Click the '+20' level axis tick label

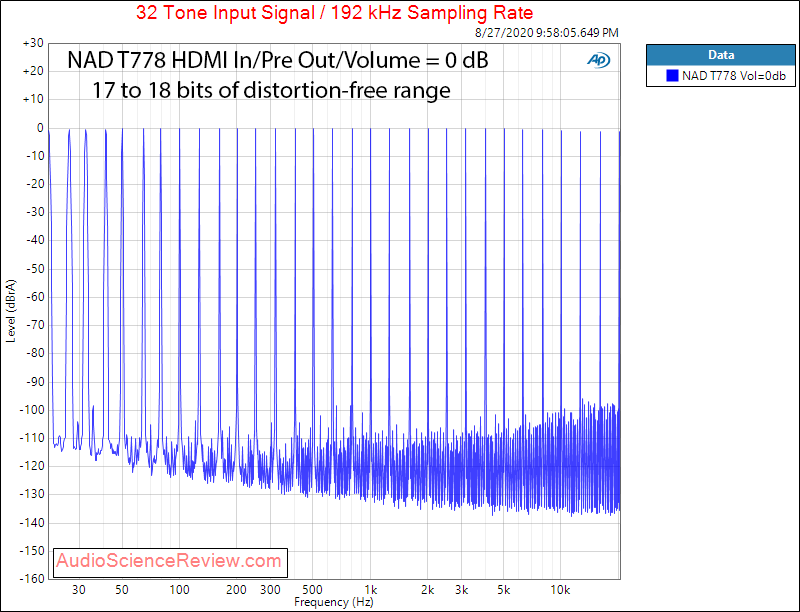[x=33, y=71]
